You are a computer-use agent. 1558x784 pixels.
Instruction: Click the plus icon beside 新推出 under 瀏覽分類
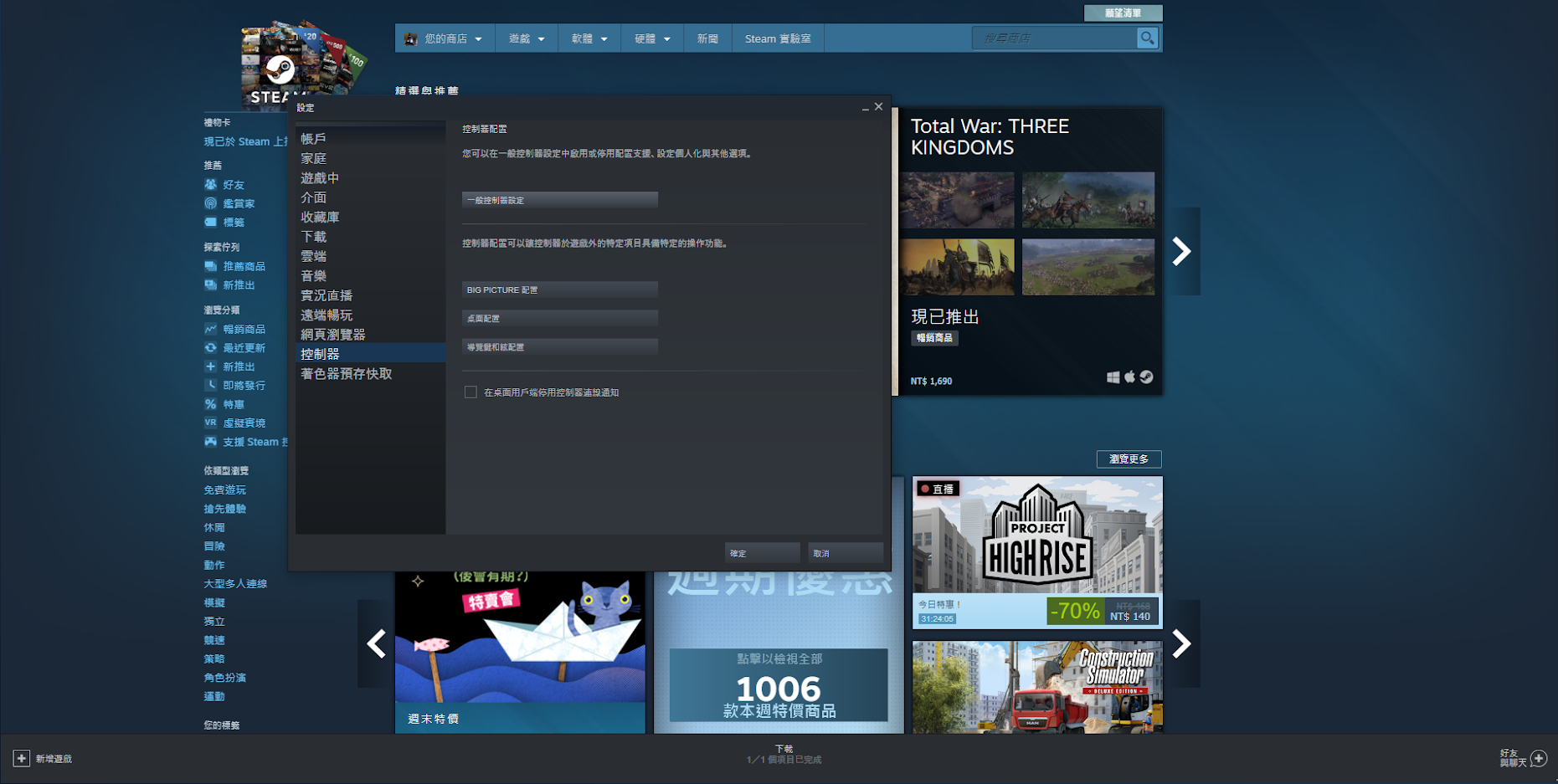(x=211, y=366)
